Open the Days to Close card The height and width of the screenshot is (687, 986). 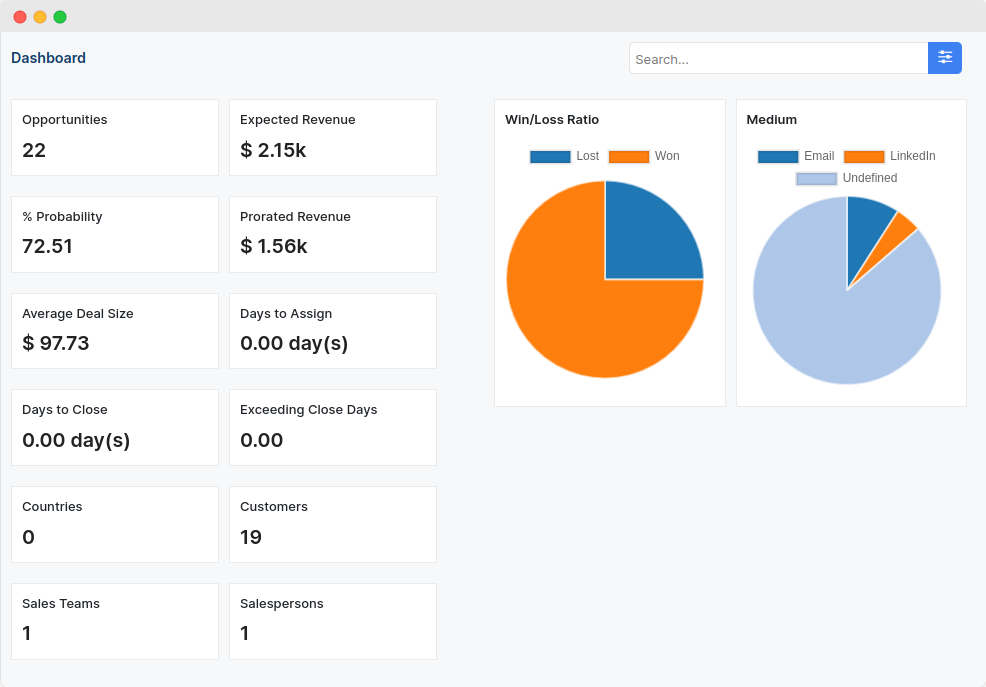click(x=115, y=427)
